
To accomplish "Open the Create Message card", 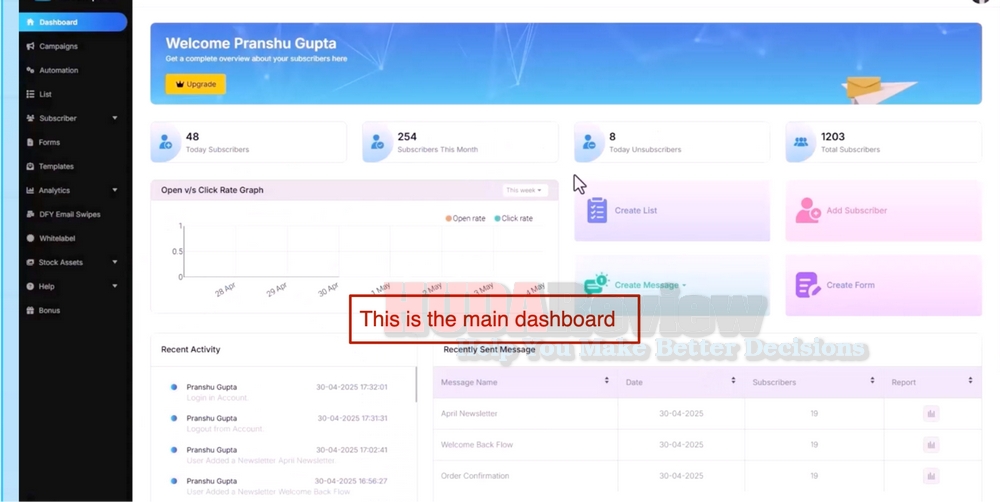I will [x=646, y=285].
